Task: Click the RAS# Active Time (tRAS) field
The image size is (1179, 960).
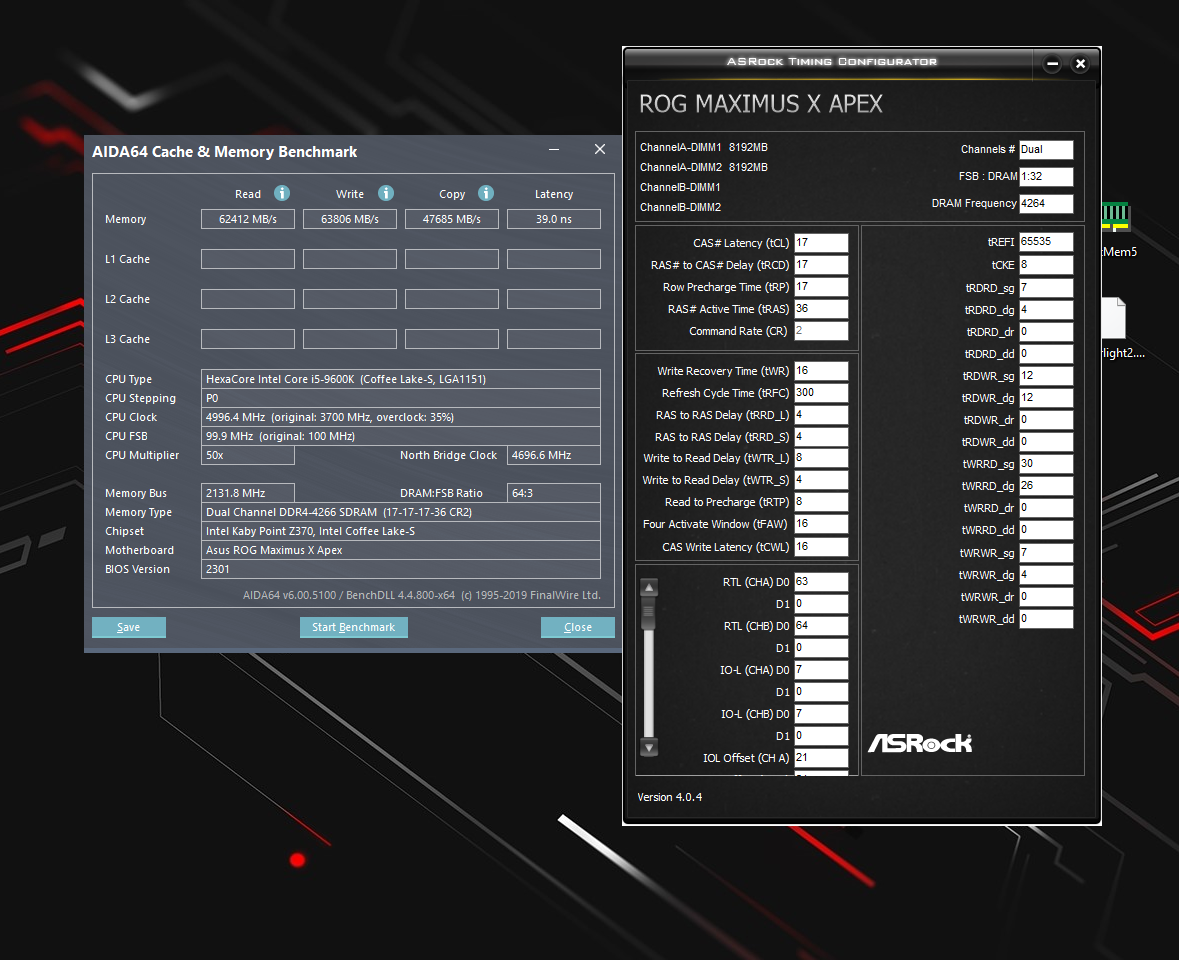Action: click(x=821, y=308)
